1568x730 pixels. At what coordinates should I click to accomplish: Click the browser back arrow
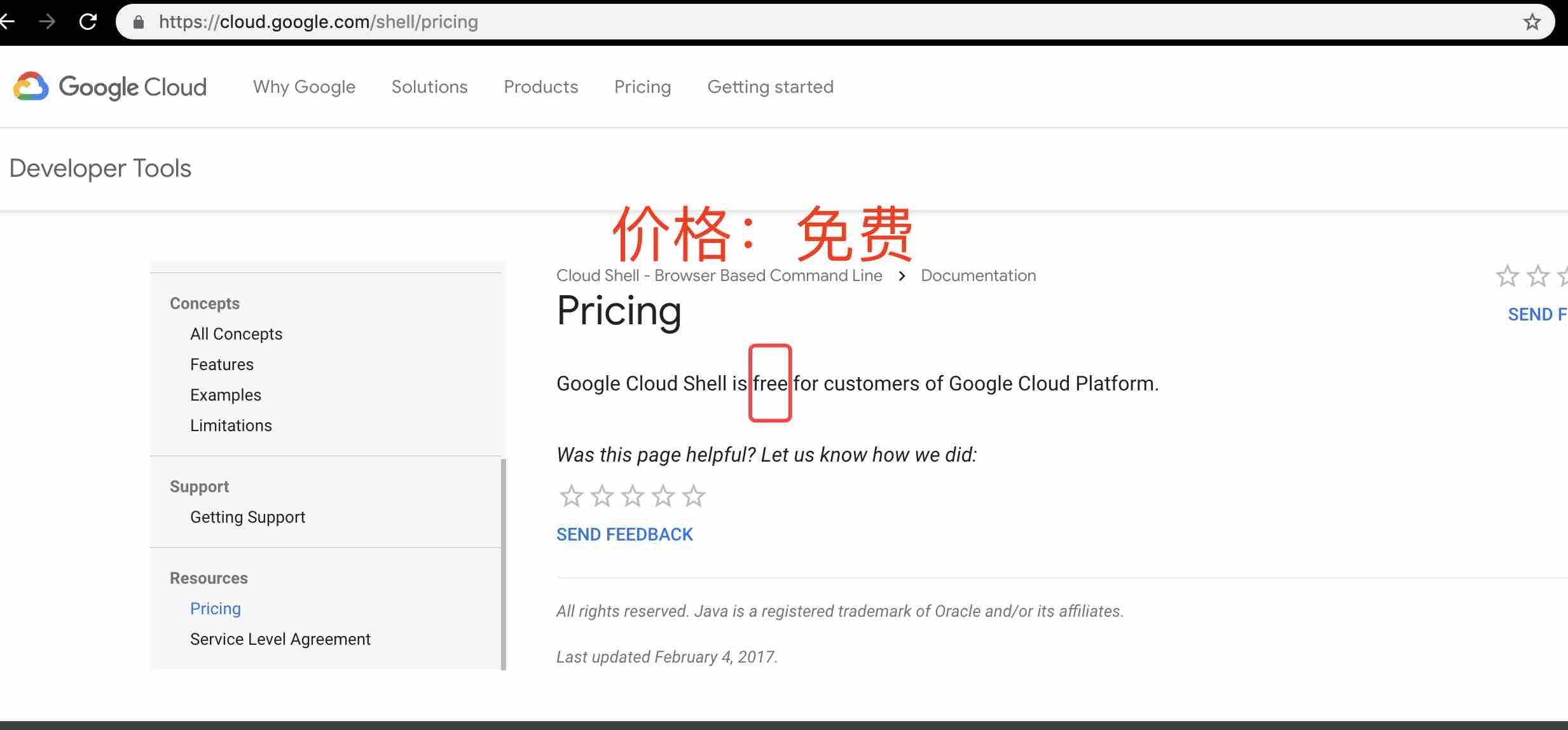click(6, 22)
